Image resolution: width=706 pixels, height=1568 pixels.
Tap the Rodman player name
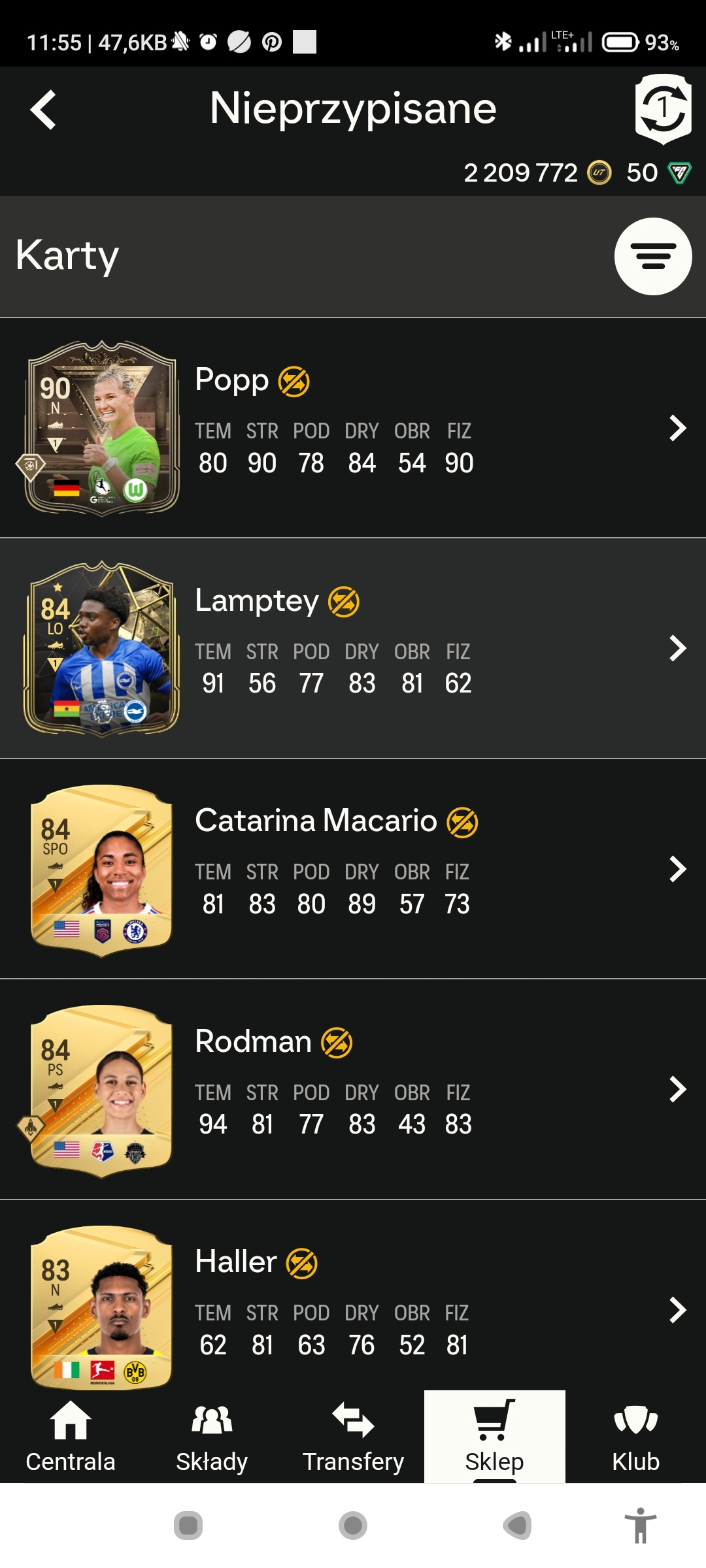(253, 1041)
